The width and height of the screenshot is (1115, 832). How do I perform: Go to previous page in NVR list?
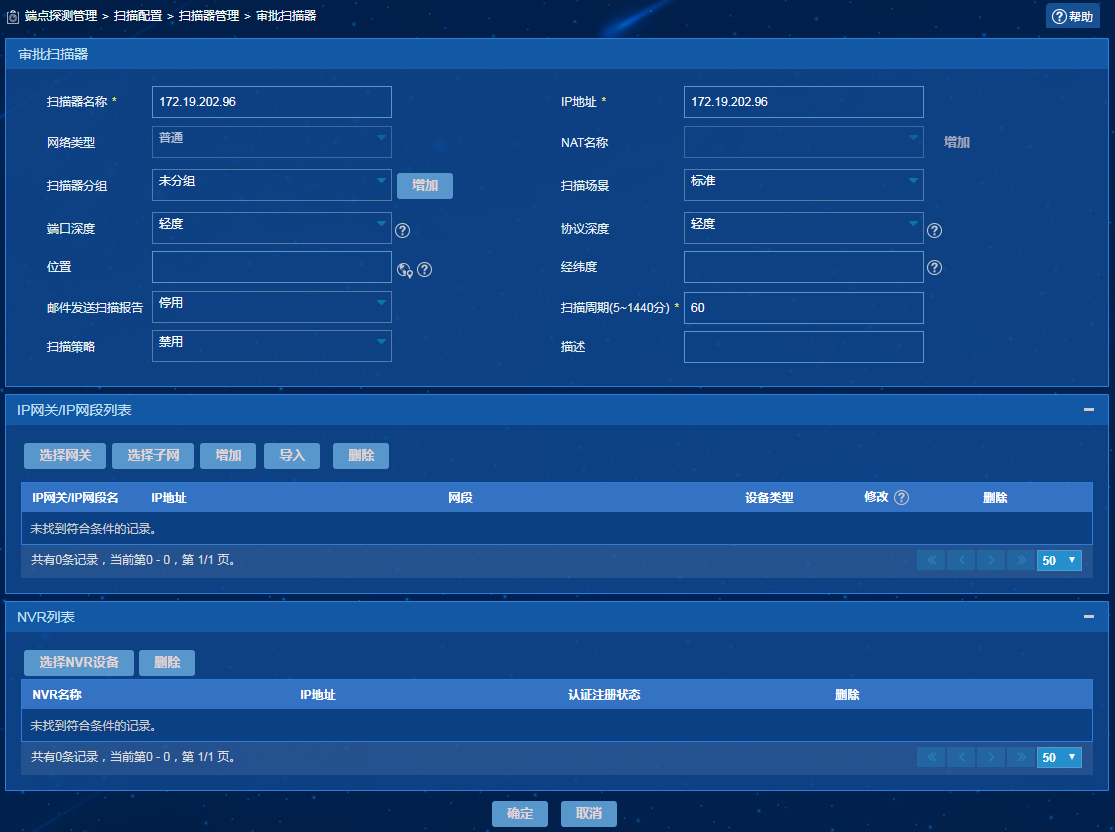961,757
